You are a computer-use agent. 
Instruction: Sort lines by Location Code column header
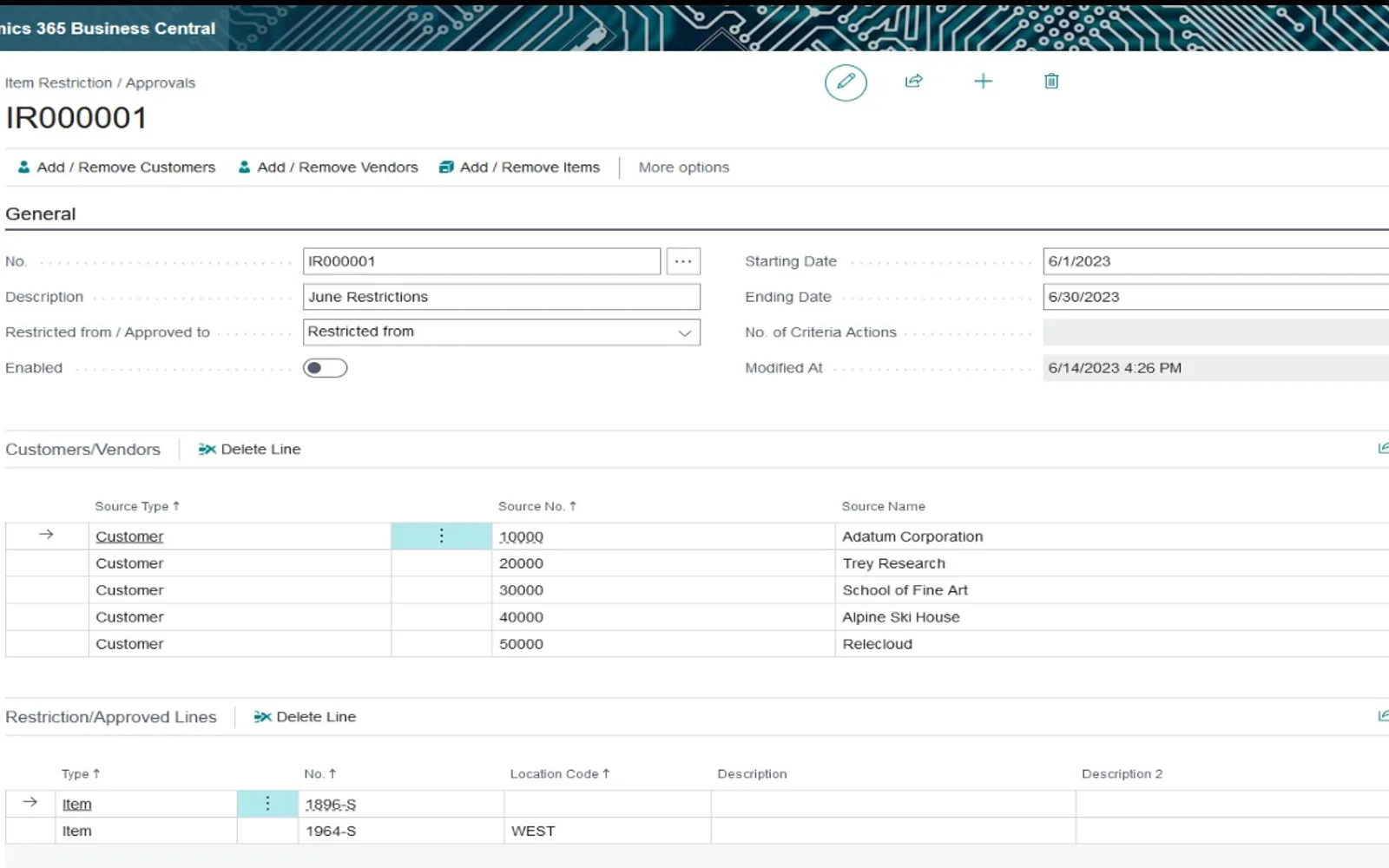coord(560,773)
